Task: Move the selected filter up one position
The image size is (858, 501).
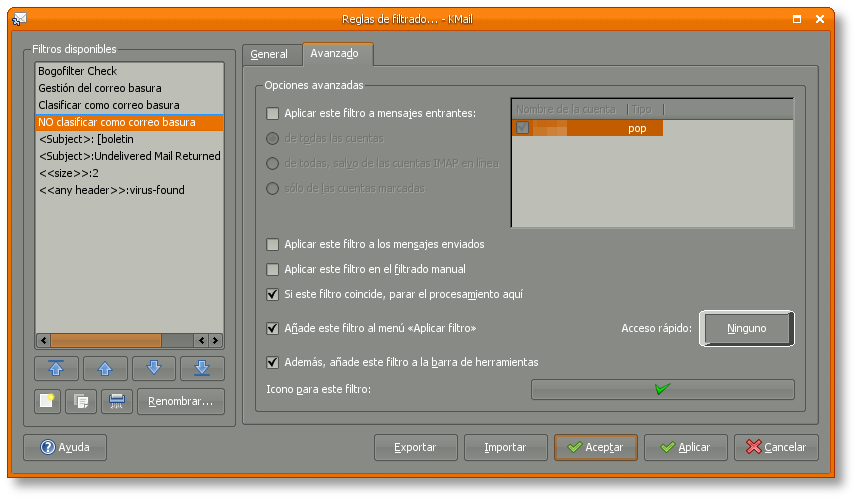Action: pyautogui.click(x=105, y=367)
